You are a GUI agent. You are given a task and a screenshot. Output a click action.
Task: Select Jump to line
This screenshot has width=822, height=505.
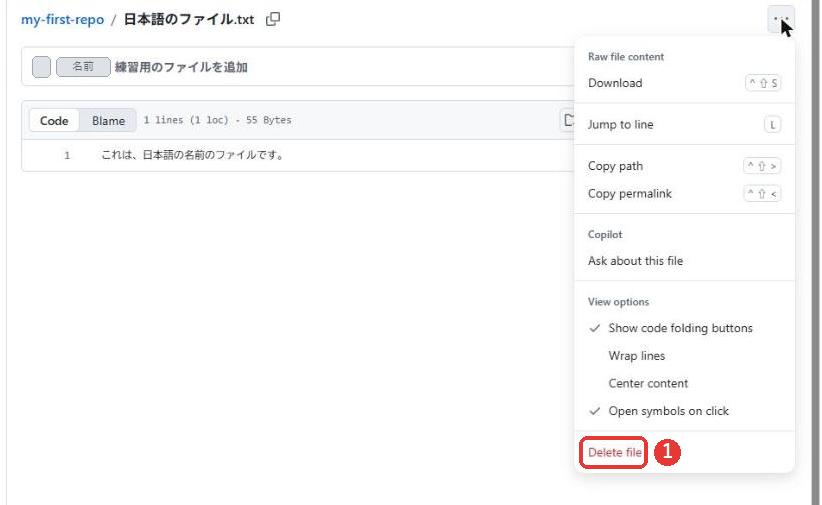point(684,124)
